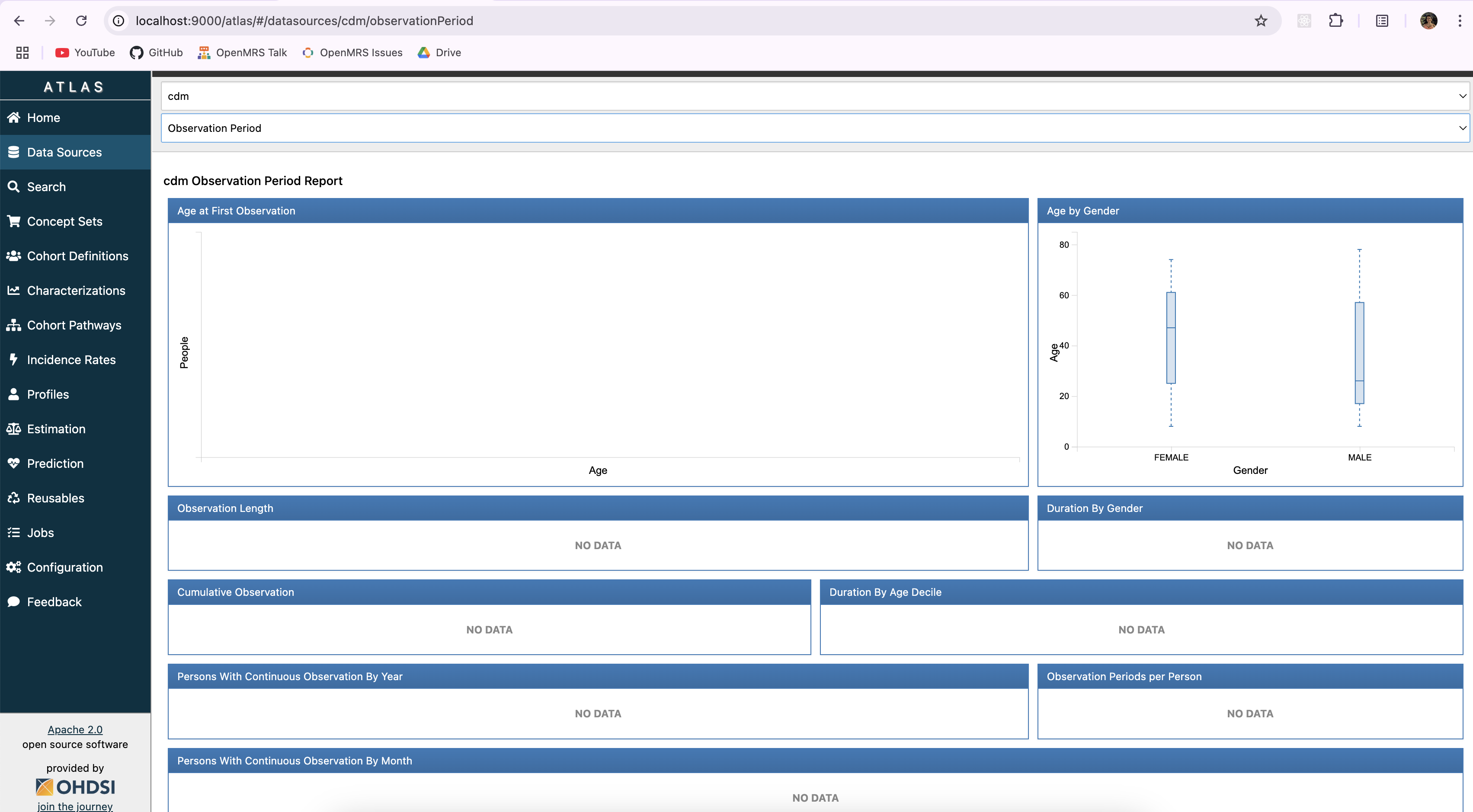
Task: Click the Observation Periods per Person header
Action: tap(1250, 676)
